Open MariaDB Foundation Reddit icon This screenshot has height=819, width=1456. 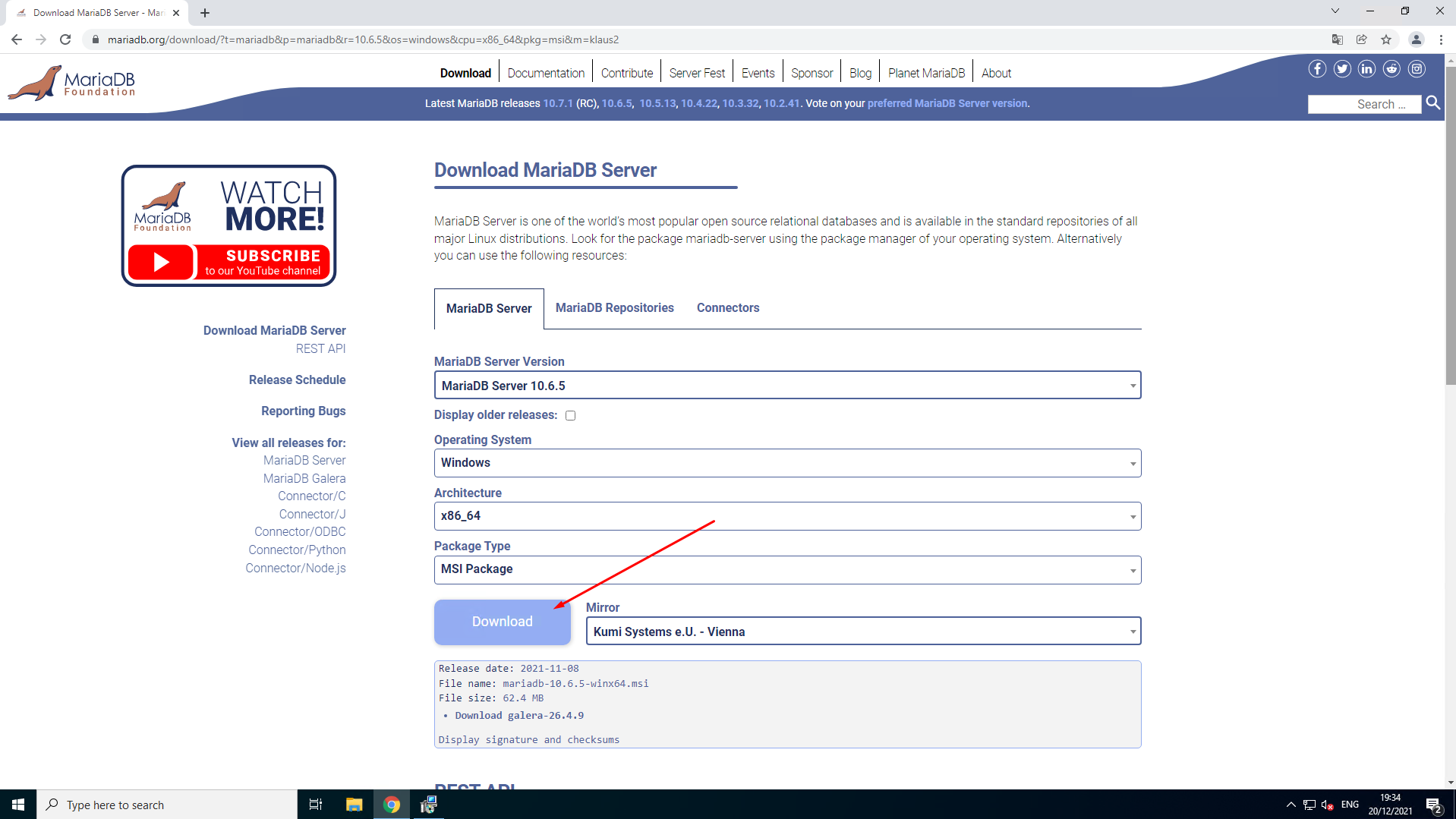coord(1391,69)
